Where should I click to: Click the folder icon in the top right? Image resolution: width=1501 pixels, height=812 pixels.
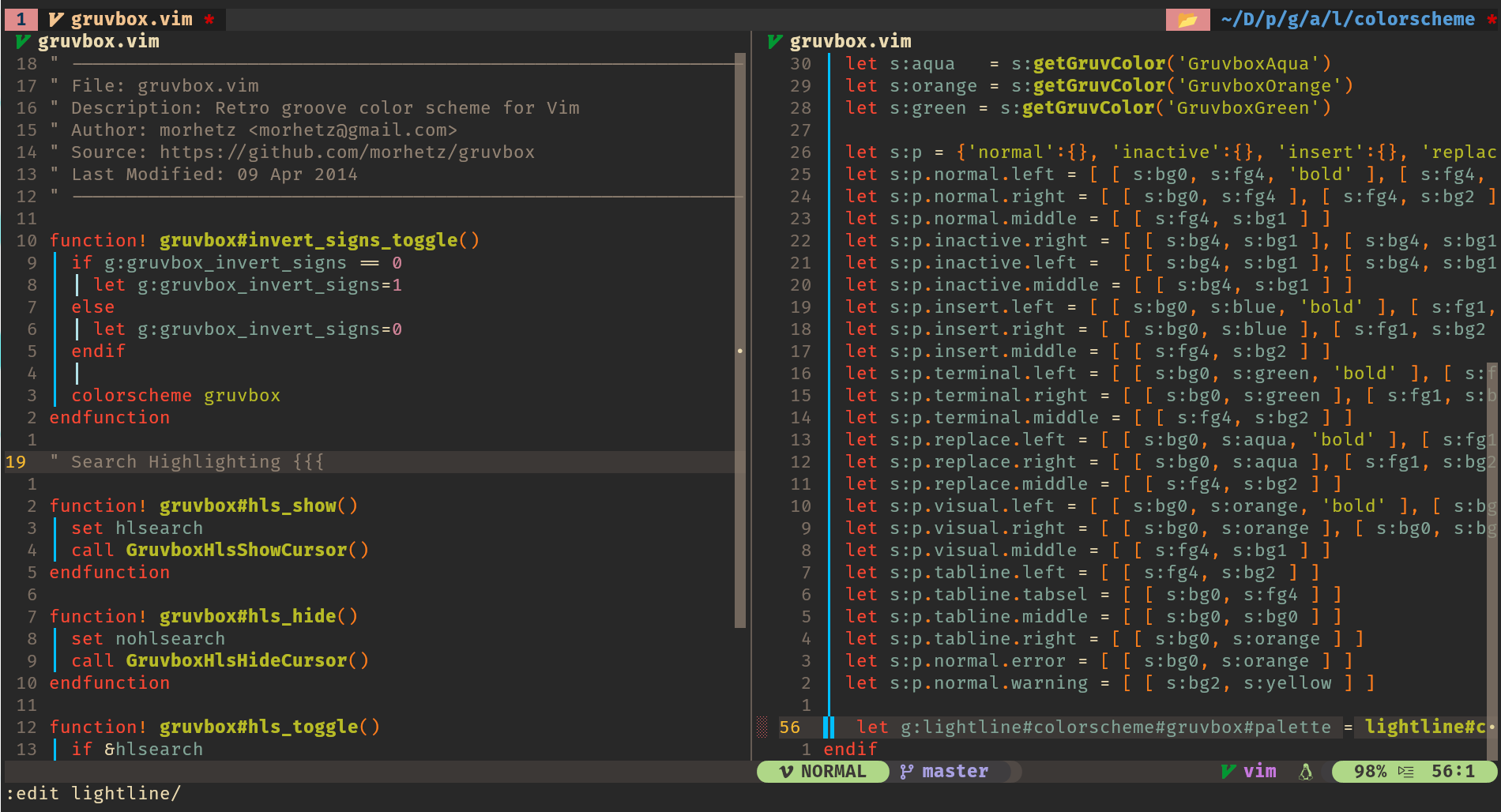(x=1187, y=19)
